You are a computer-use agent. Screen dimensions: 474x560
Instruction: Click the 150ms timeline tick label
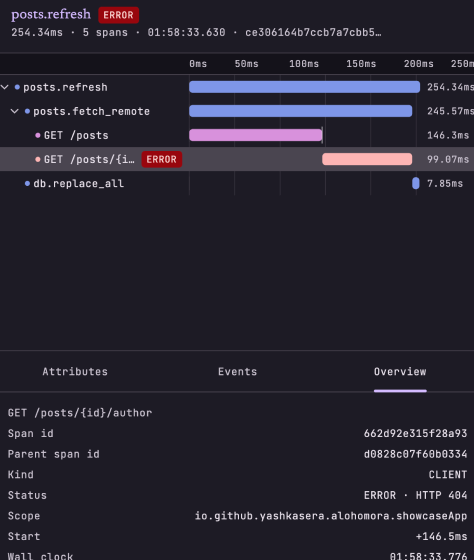pyautogui.click(x=361, y=64)
